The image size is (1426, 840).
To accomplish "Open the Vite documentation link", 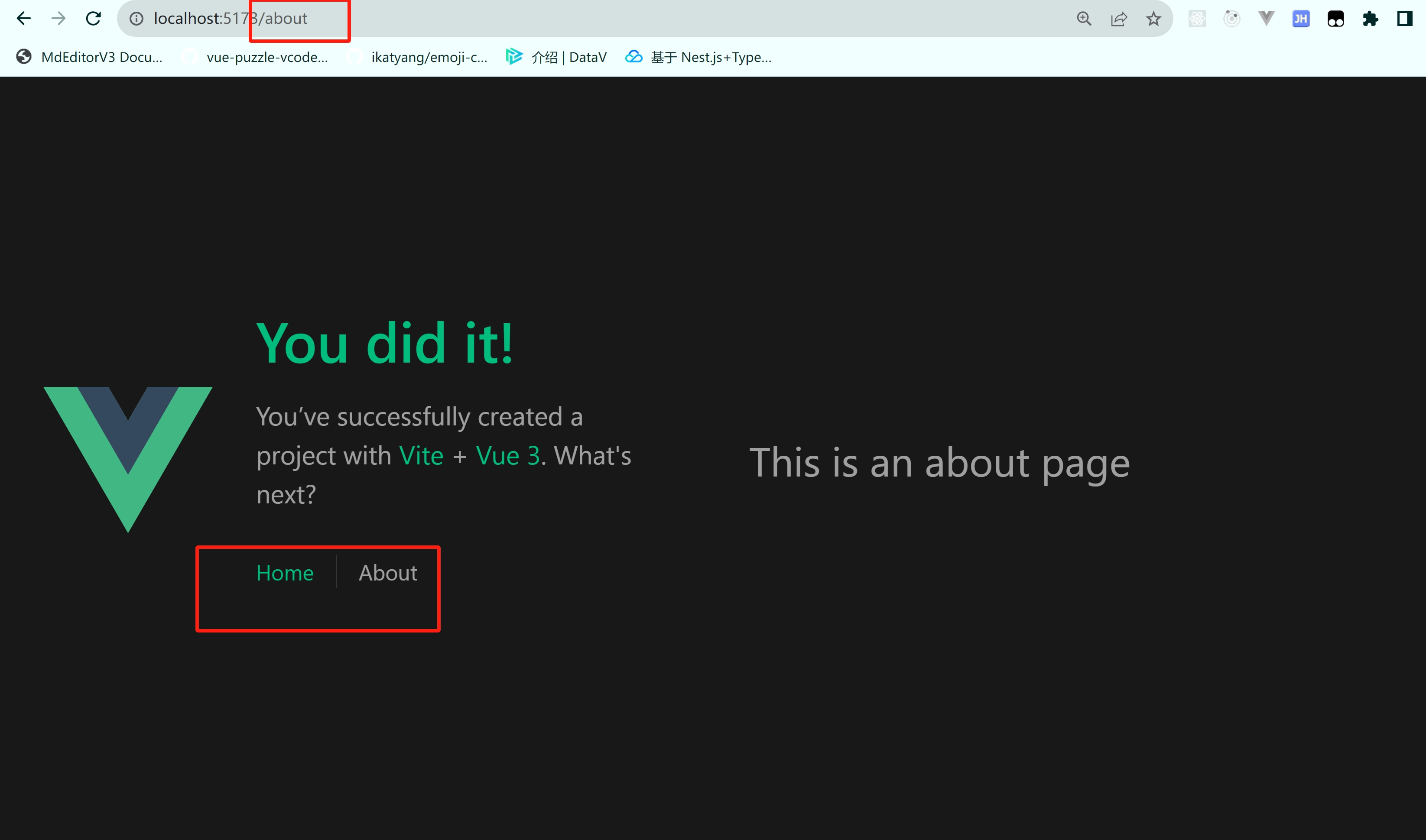I will tap(421, 456).
